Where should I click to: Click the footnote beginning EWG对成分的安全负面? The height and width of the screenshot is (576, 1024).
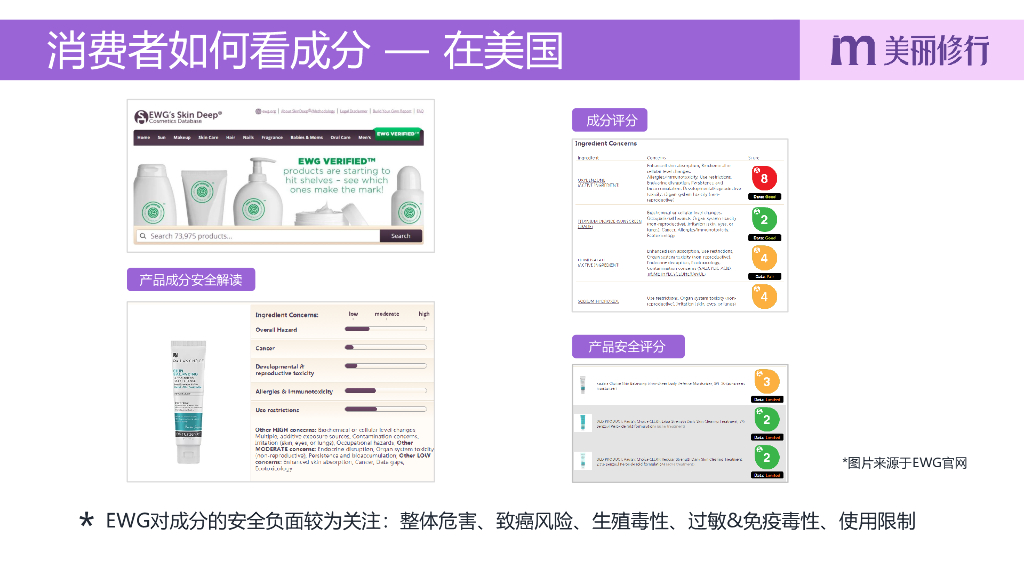click(x=511, y=521)
